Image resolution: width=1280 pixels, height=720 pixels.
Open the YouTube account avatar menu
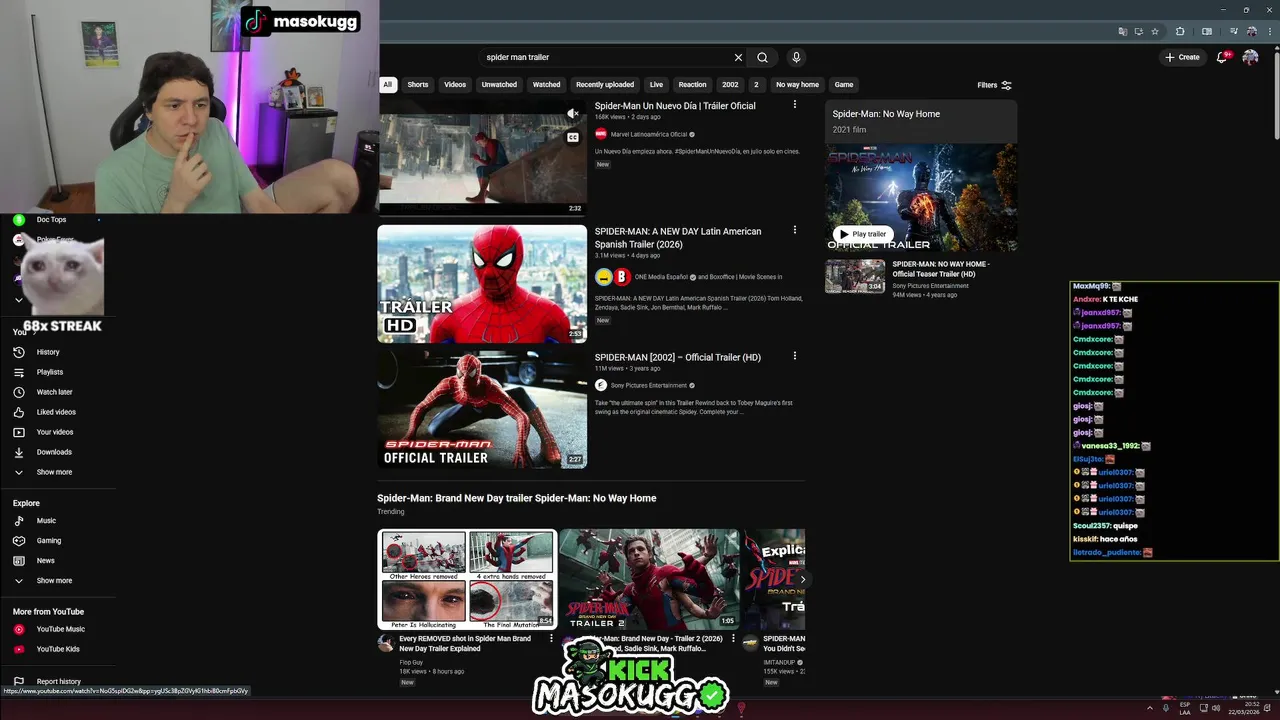[1250, 57]
